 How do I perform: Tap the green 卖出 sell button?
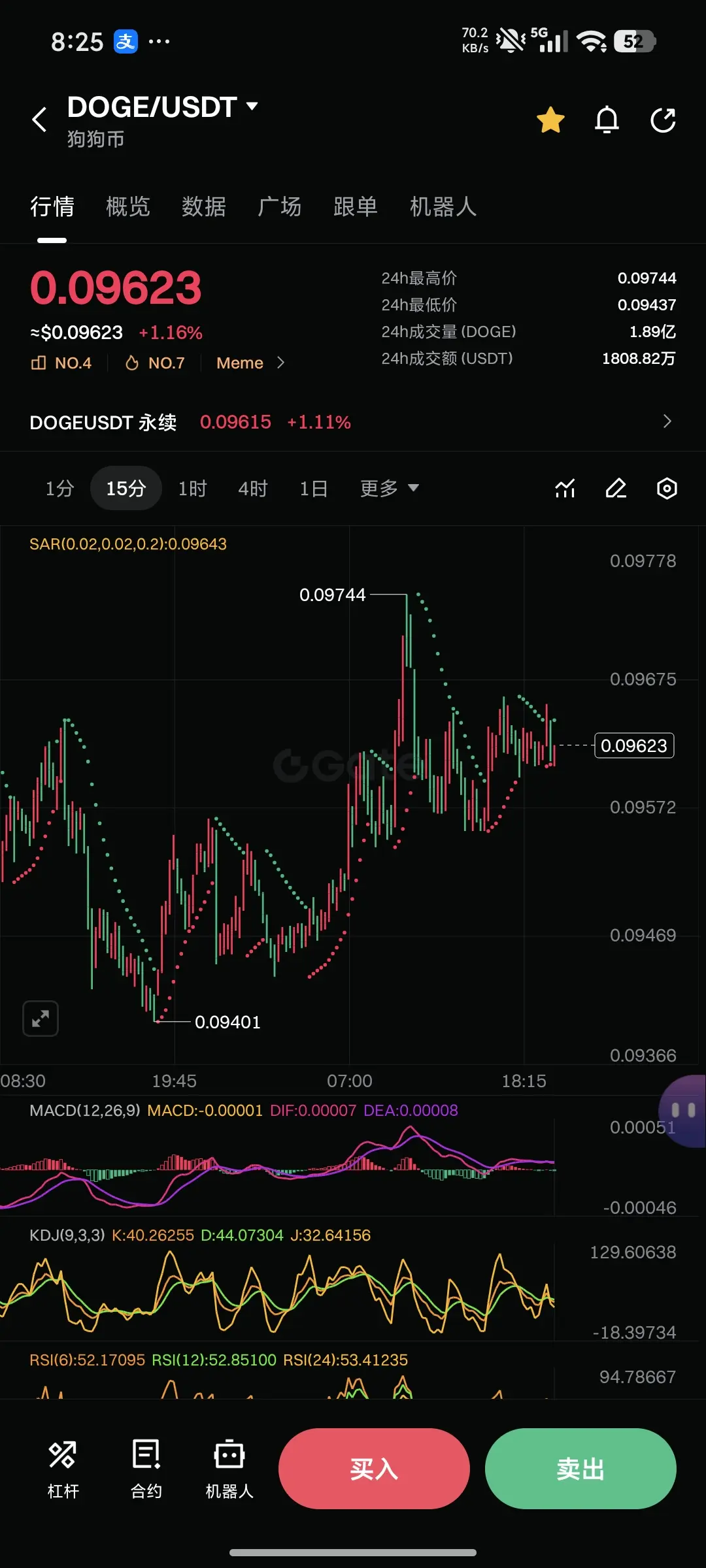(580, 1469)
